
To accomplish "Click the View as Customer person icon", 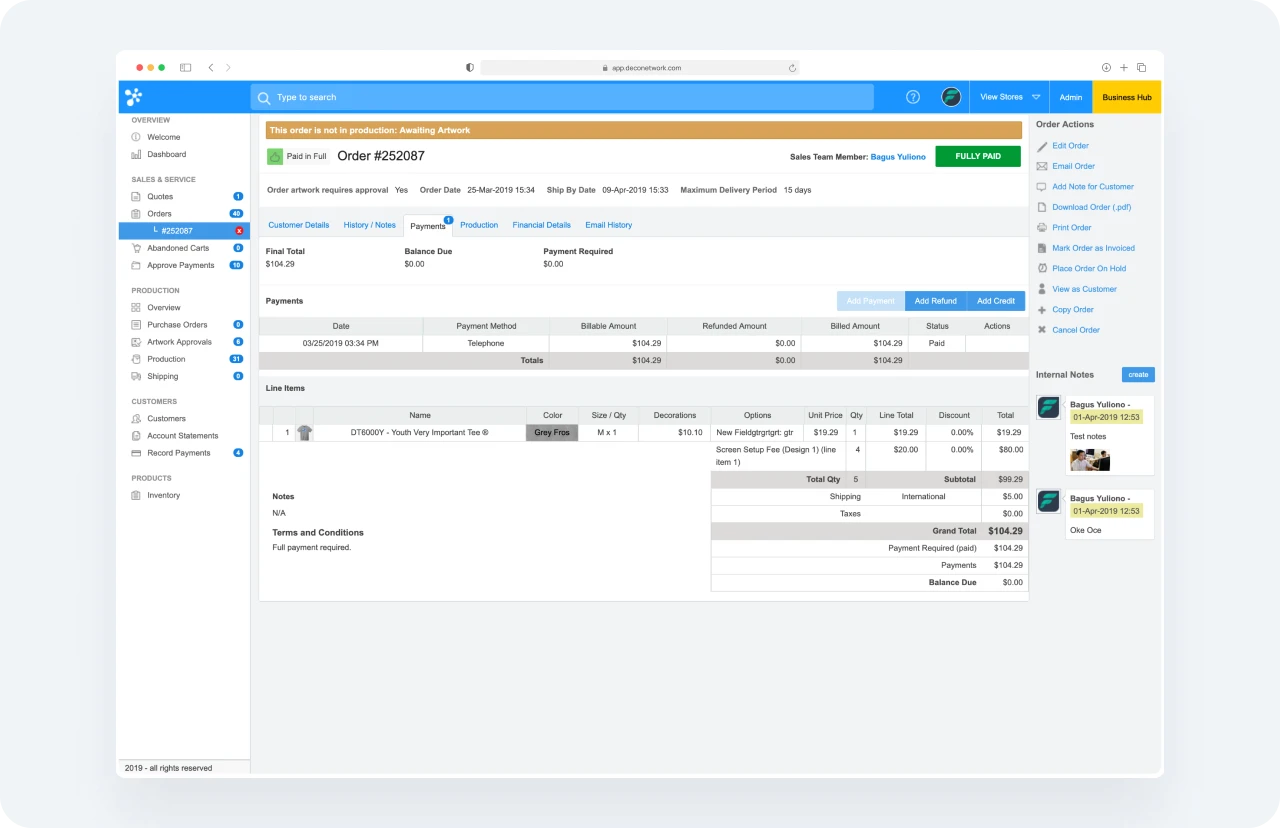I will [x=1042, y=289].
